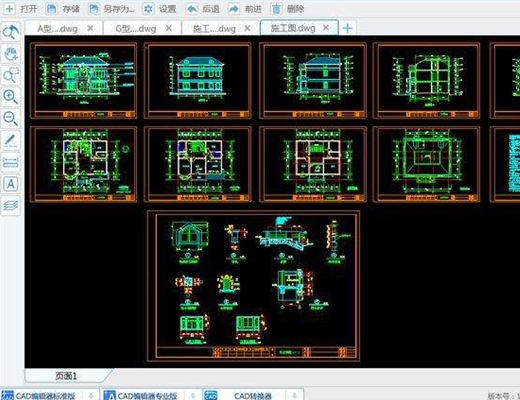Click the 后退 undo arrow
Image resolution: width=520 pixels, height=400 pixels.
tap(192, 9)
